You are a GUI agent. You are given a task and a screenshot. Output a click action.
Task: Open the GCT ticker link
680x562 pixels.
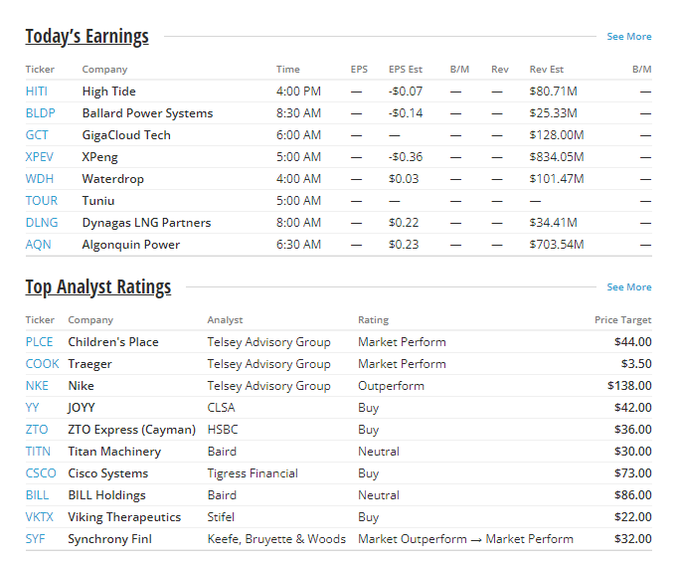click(36, 135)
